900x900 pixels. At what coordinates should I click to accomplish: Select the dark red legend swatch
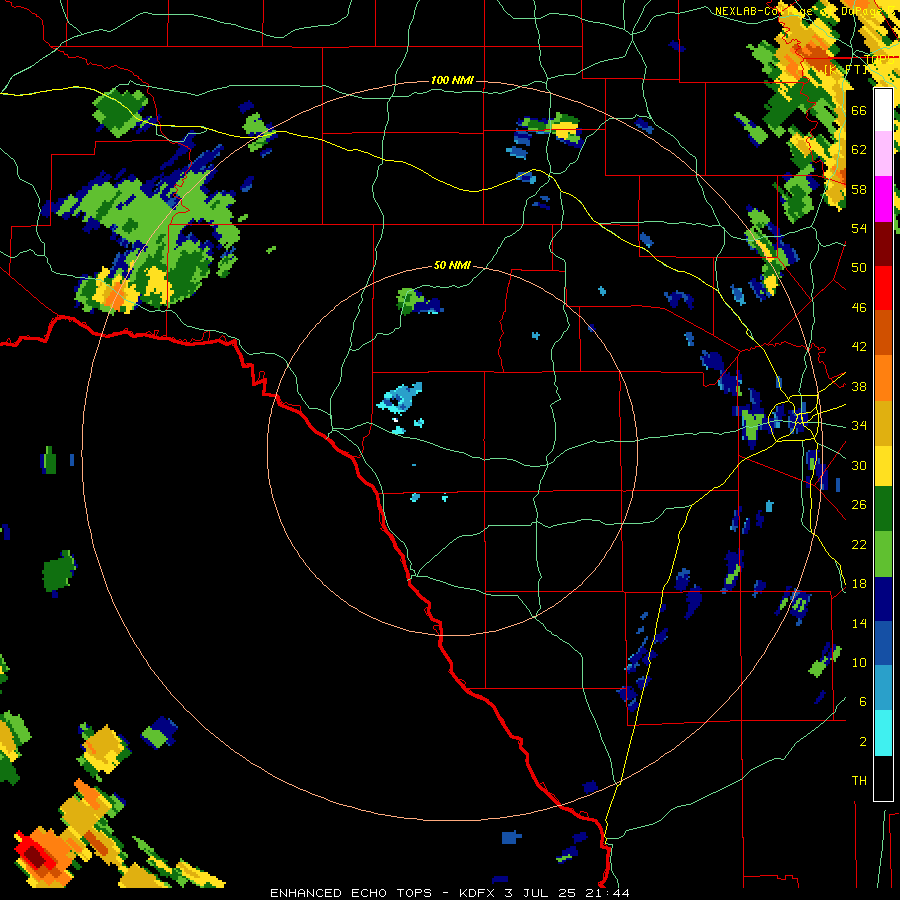point(883,243)
